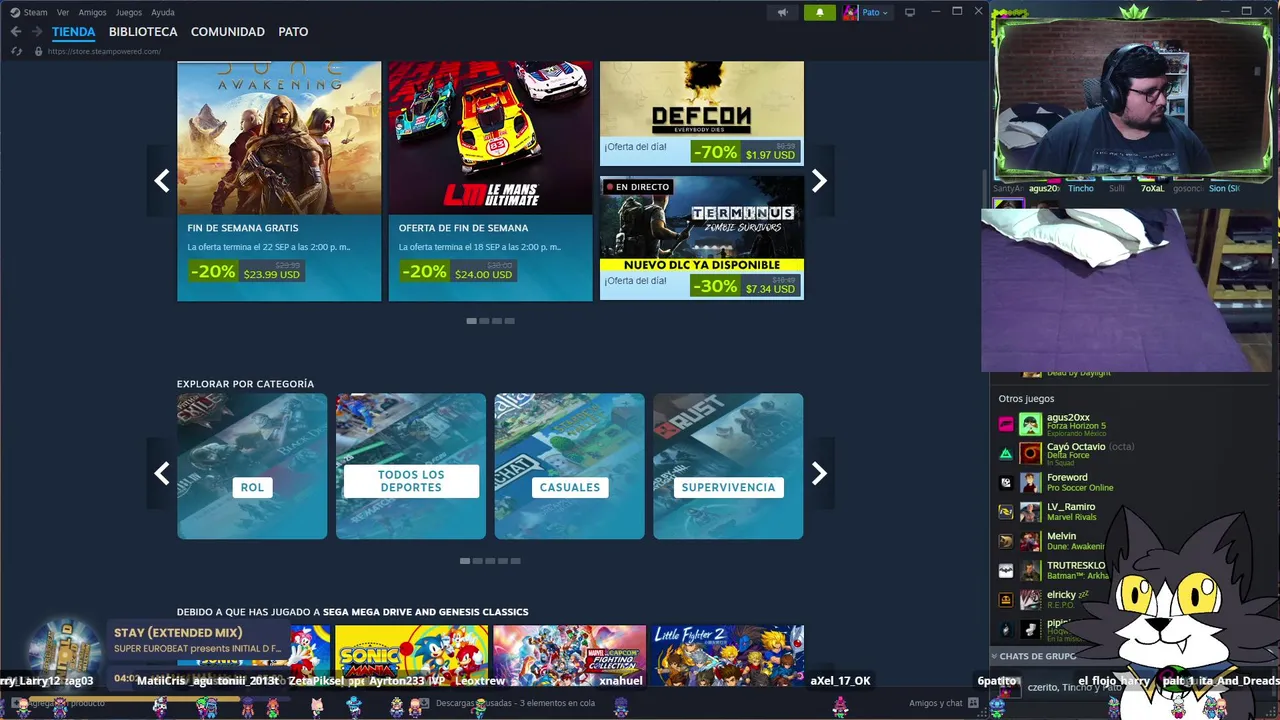
Task: Show previous featured offers with left arrow
Action: (161, 181)
